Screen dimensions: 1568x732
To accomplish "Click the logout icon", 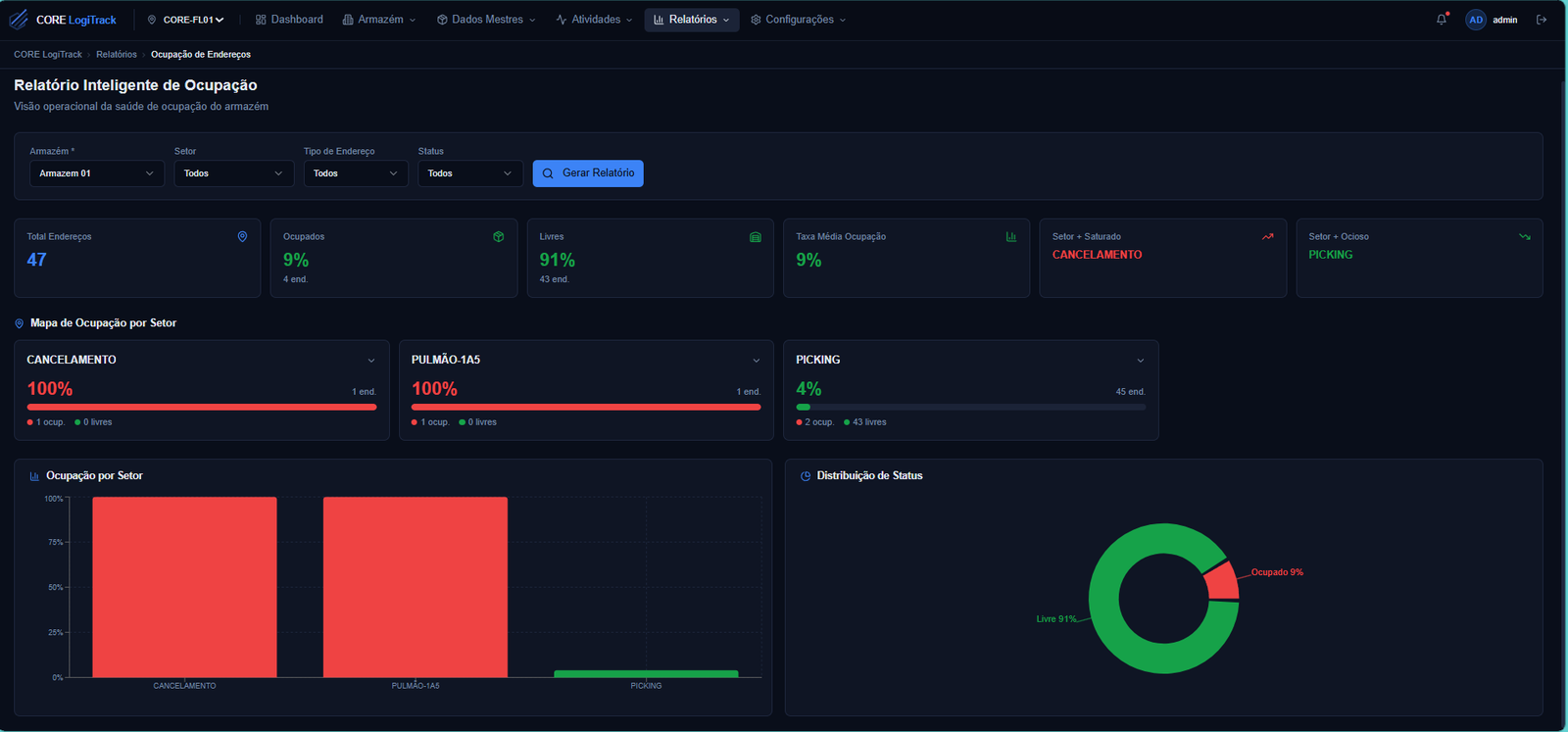I will click(1542, 20).
